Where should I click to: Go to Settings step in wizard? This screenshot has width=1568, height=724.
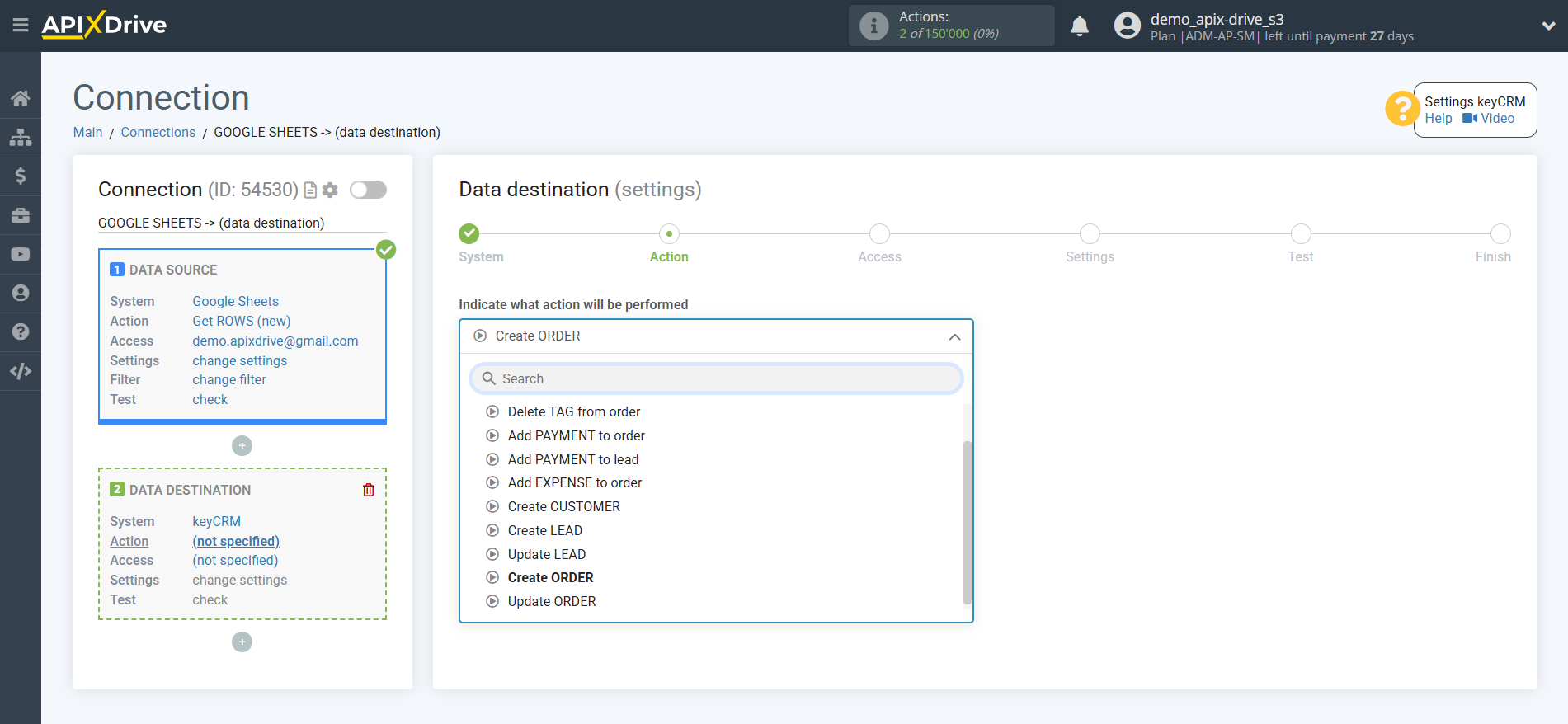point(1090,234)
